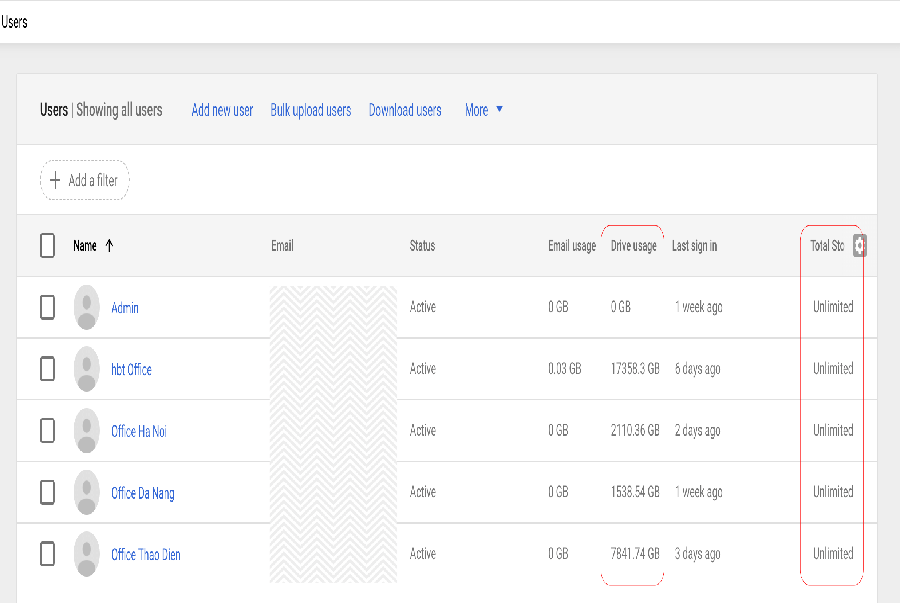Image resolution: width=900 pixels, height=603 pixels.
Task: Open Add new user link
Action: 222,110
